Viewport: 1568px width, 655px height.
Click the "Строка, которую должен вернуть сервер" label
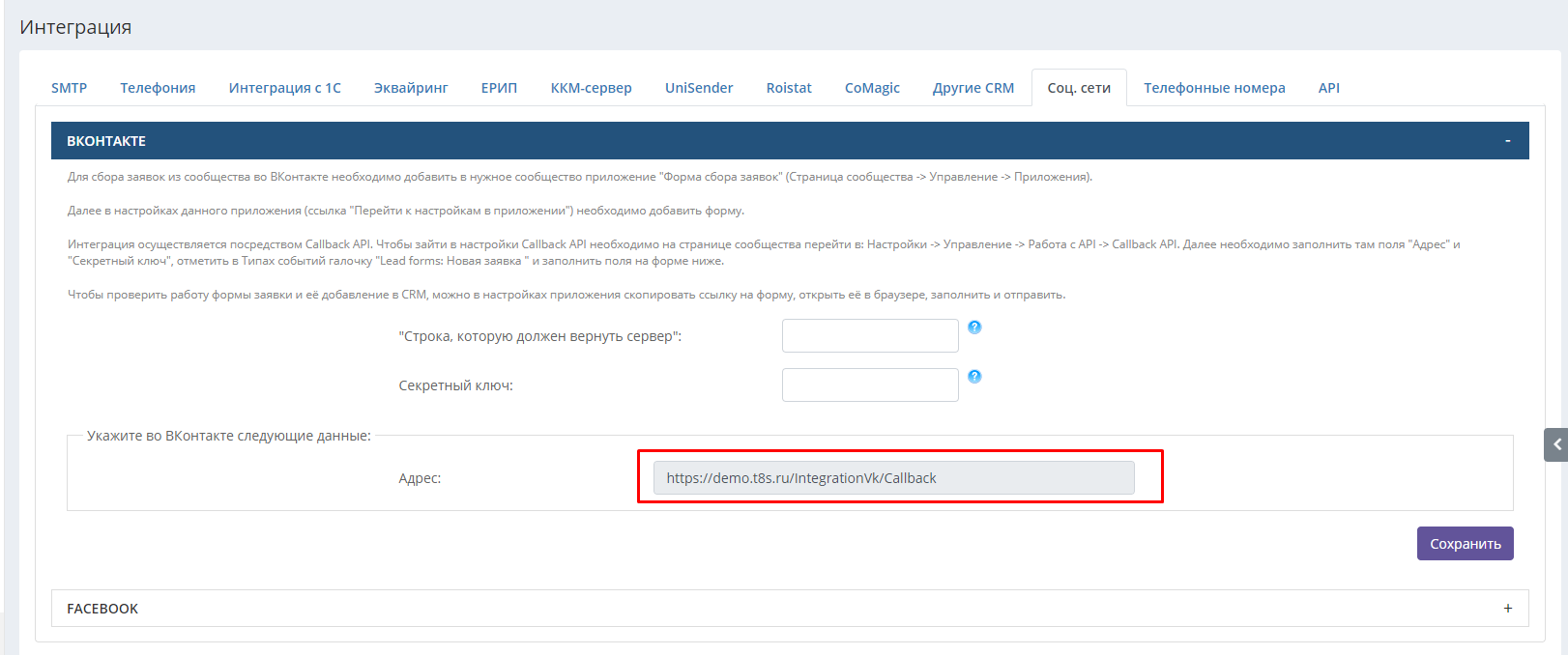tap(539, 336)
